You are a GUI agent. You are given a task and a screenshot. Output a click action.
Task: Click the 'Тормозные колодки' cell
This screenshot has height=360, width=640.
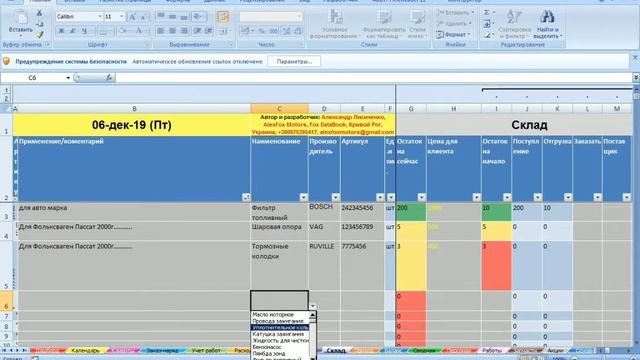[279, 266]
